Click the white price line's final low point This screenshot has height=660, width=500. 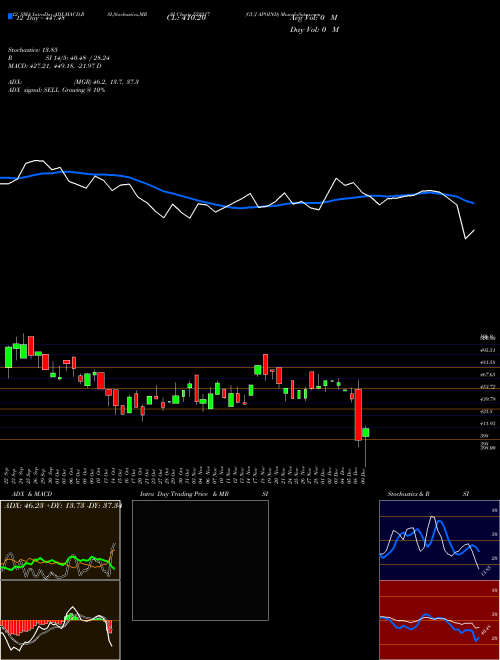(x=465, y=239)
